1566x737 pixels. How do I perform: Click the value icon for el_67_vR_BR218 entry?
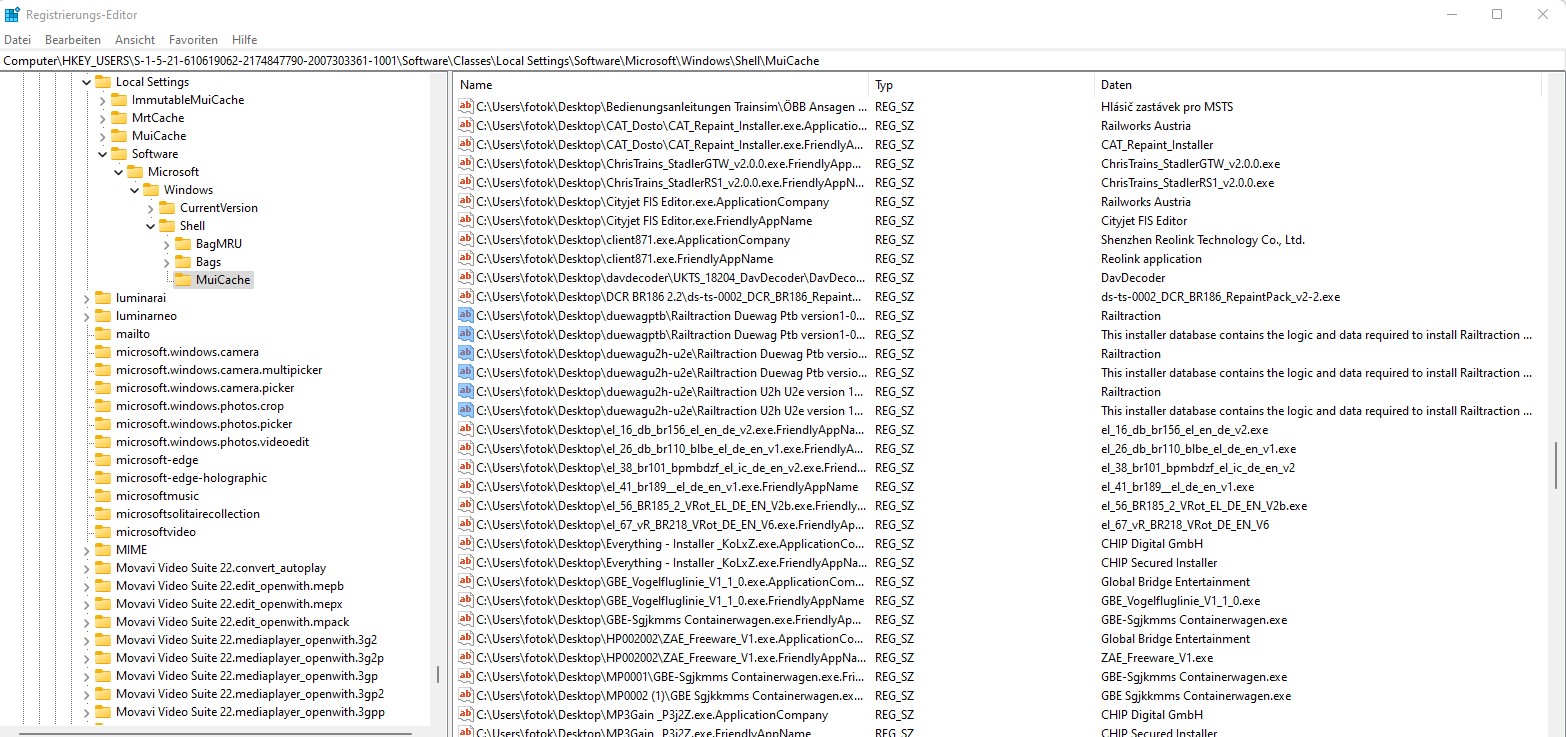465,525
